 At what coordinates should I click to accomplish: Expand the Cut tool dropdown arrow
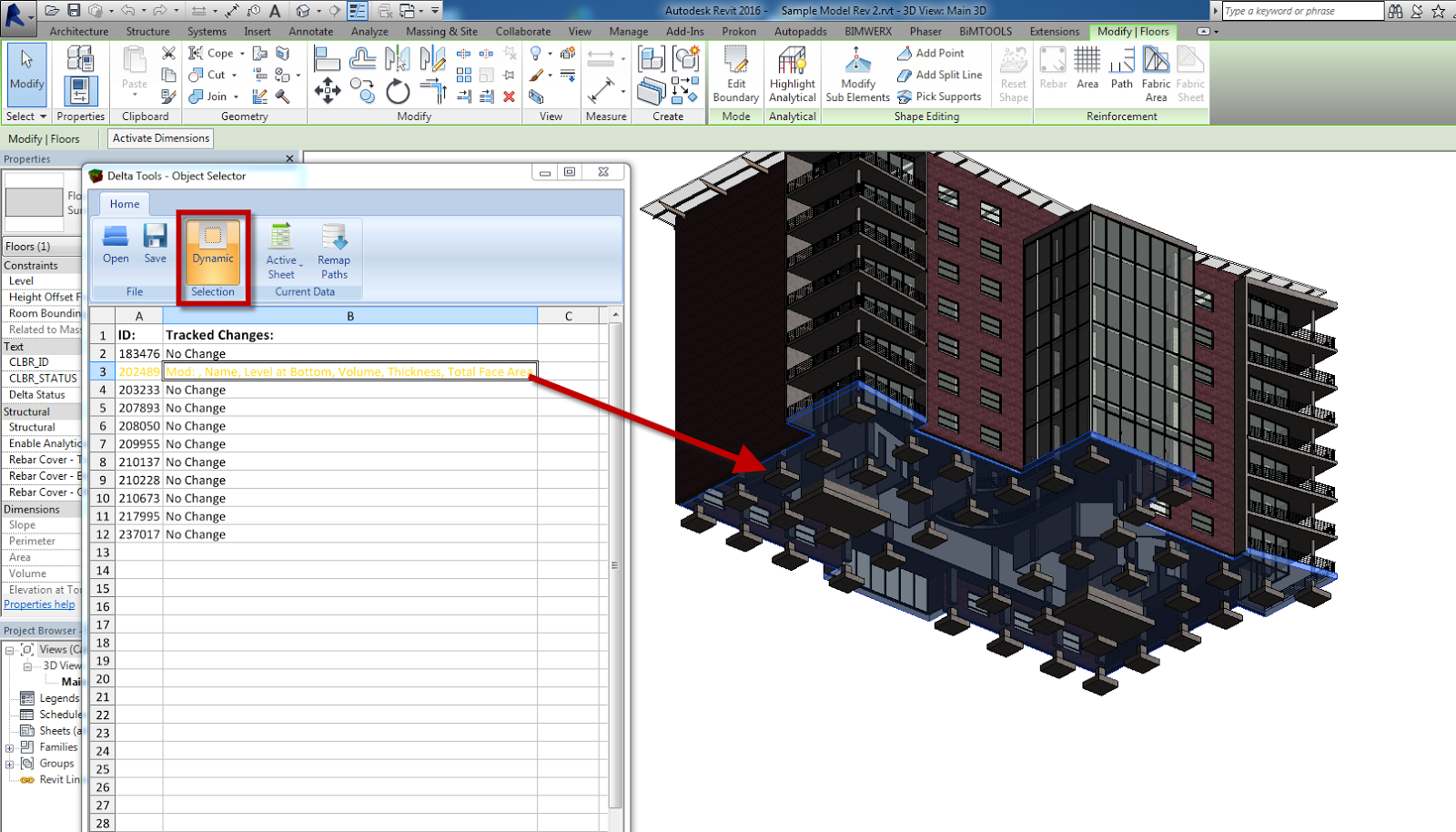(232, 75)
